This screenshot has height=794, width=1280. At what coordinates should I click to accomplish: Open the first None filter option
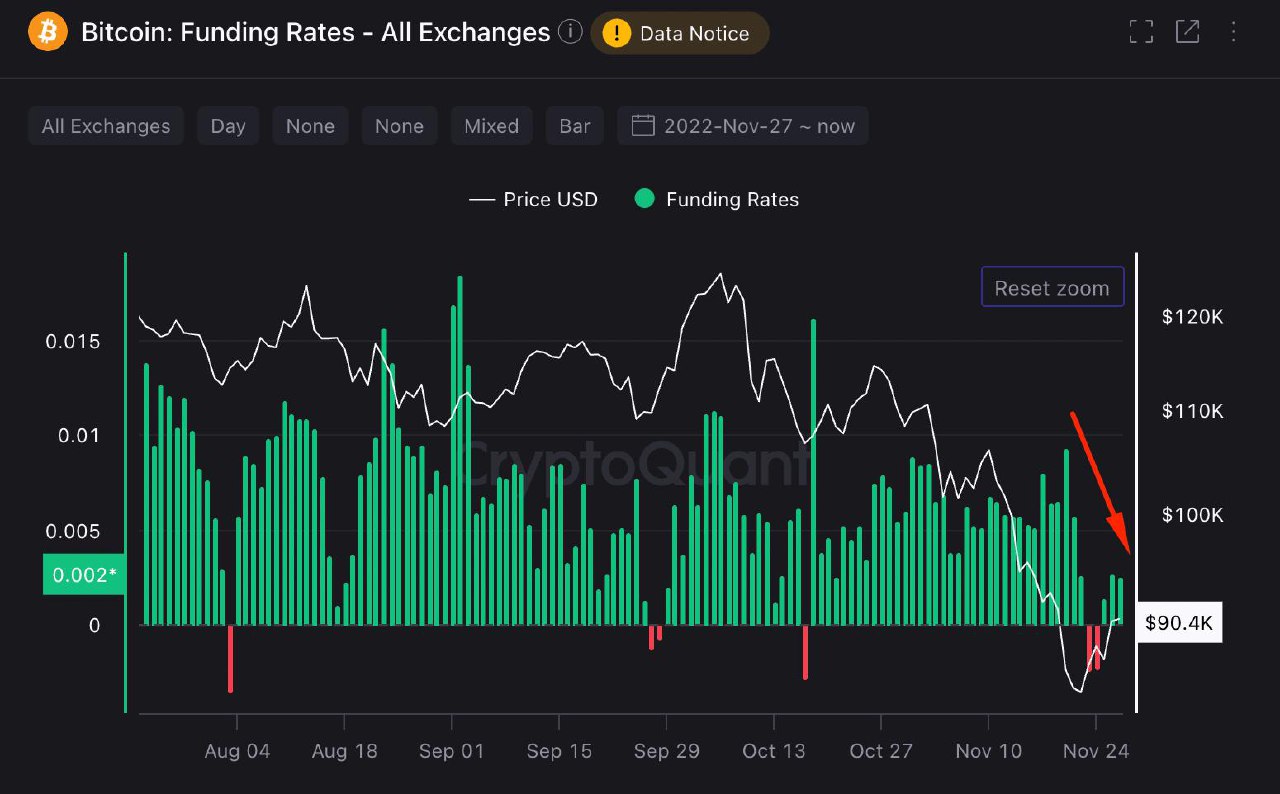pos(310,126)
